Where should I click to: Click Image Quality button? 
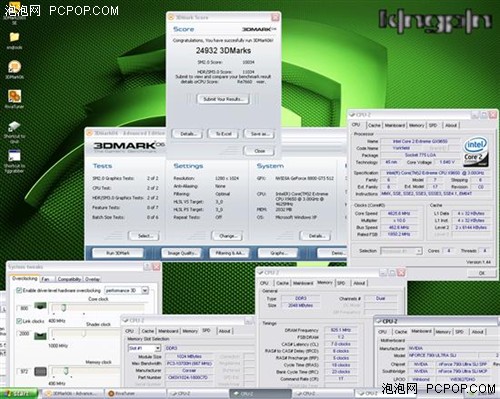pos(182,253)
